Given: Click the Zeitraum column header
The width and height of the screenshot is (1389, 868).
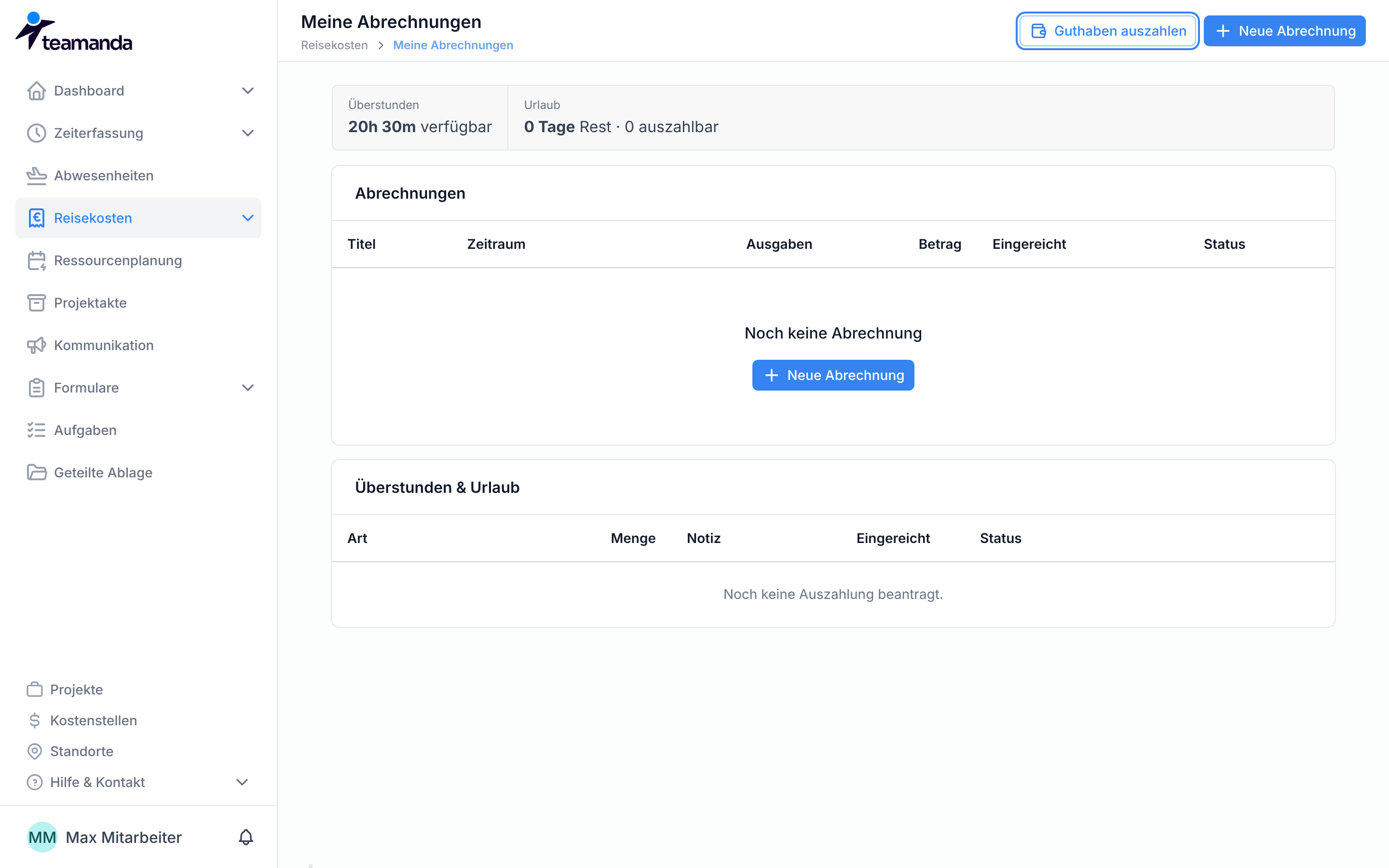Looking at the screenshot, I should point(496,244).
